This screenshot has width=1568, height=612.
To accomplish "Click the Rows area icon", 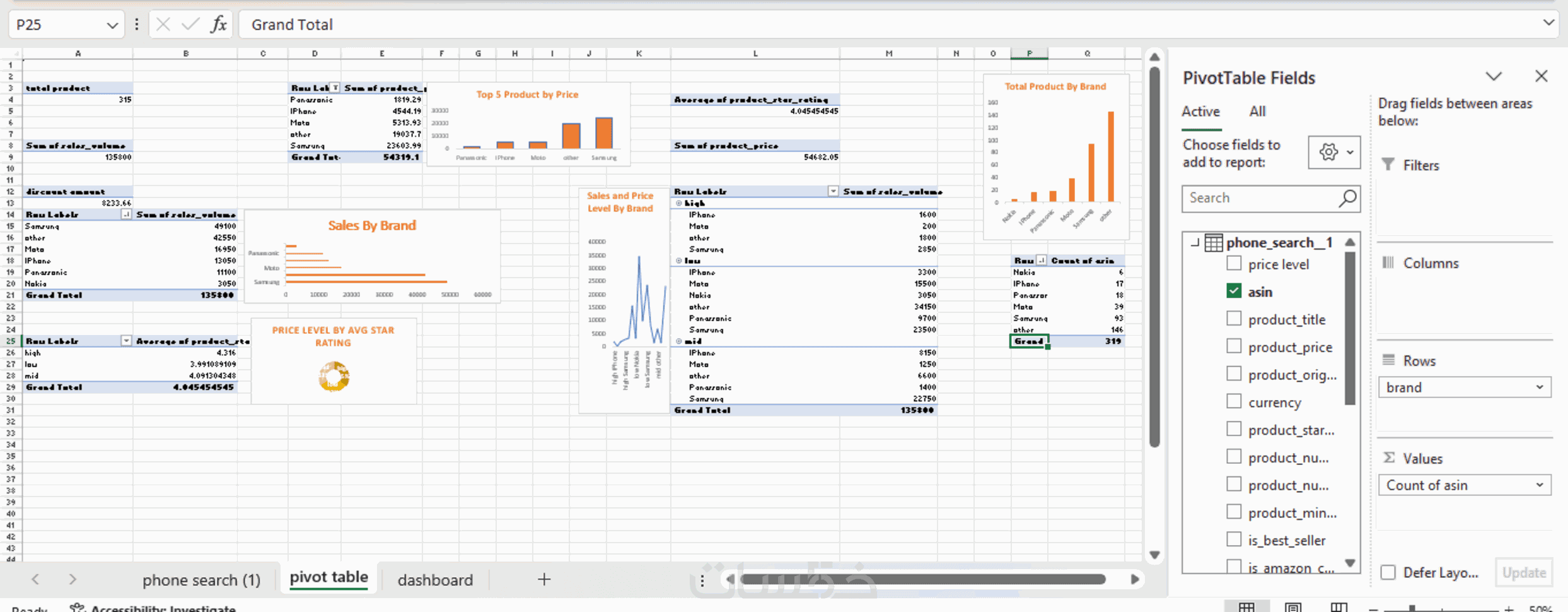I will pyautogui.click(x=1388, y=360).
